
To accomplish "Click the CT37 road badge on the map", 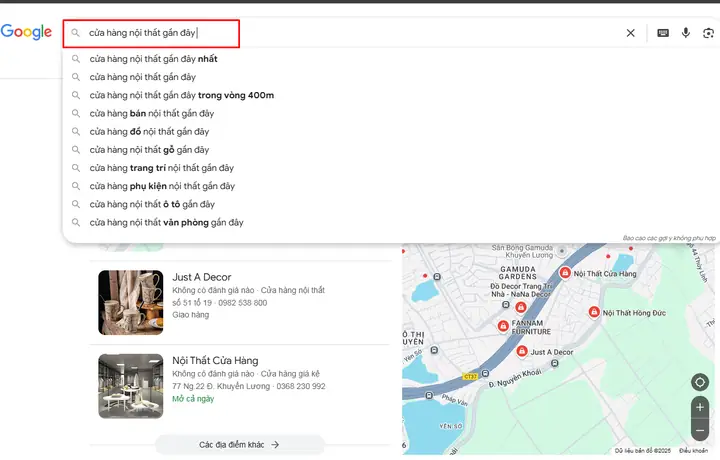I will 470,376.
